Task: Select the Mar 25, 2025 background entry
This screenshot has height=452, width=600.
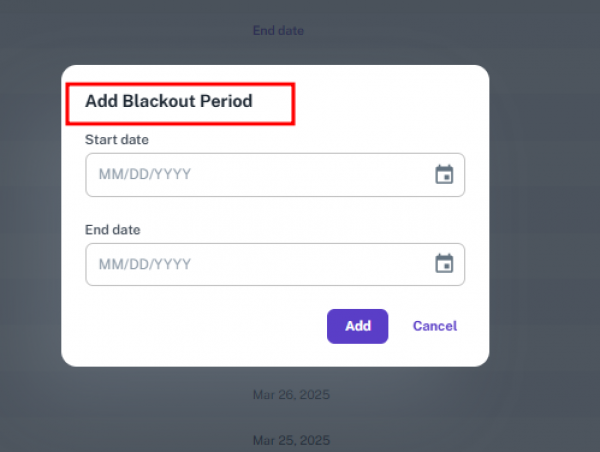Action: tap(291, 440)
